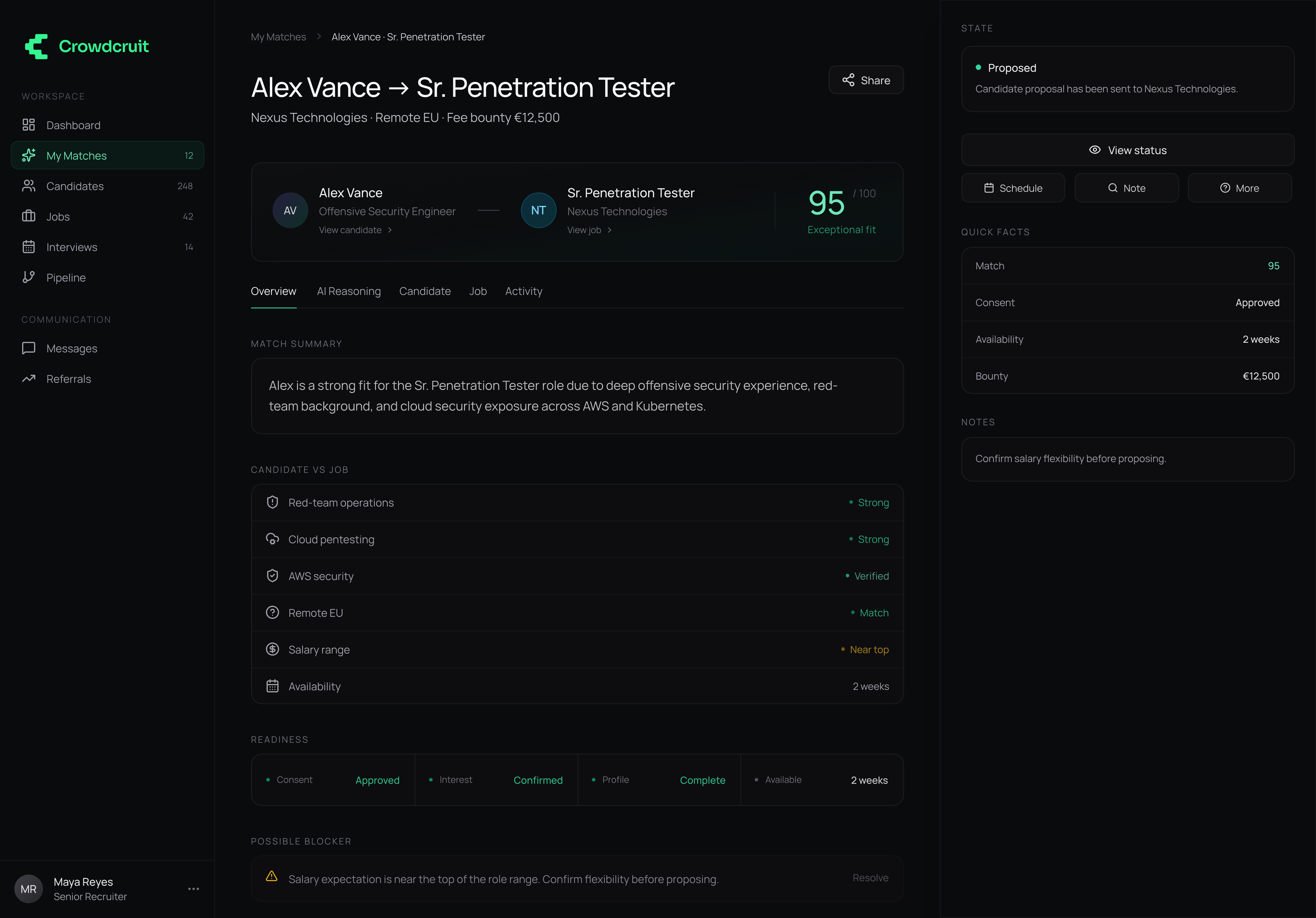
Task: Click the breadcrumb chevron separator
Action: coord(319,37)
